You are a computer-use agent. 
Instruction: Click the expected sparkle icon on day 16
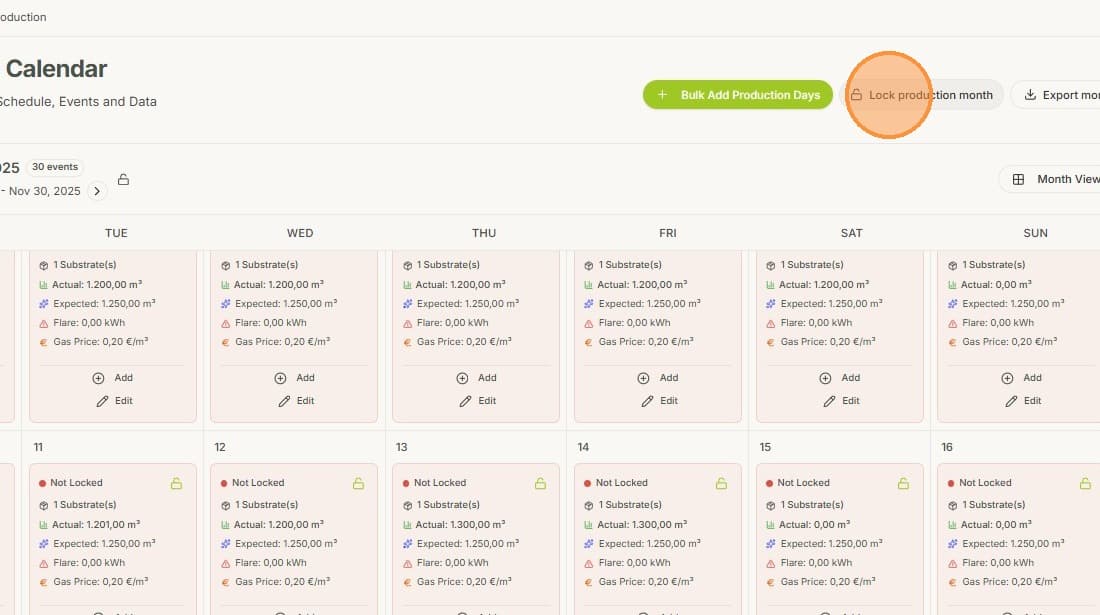[x=952, y=543]
